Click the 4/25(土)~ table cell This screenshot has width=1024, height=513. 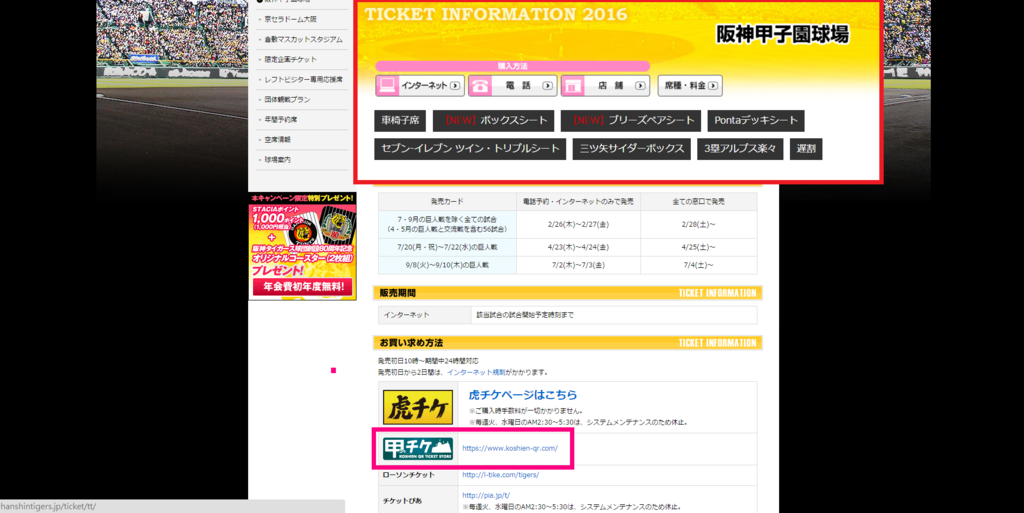tap(699, 247)
